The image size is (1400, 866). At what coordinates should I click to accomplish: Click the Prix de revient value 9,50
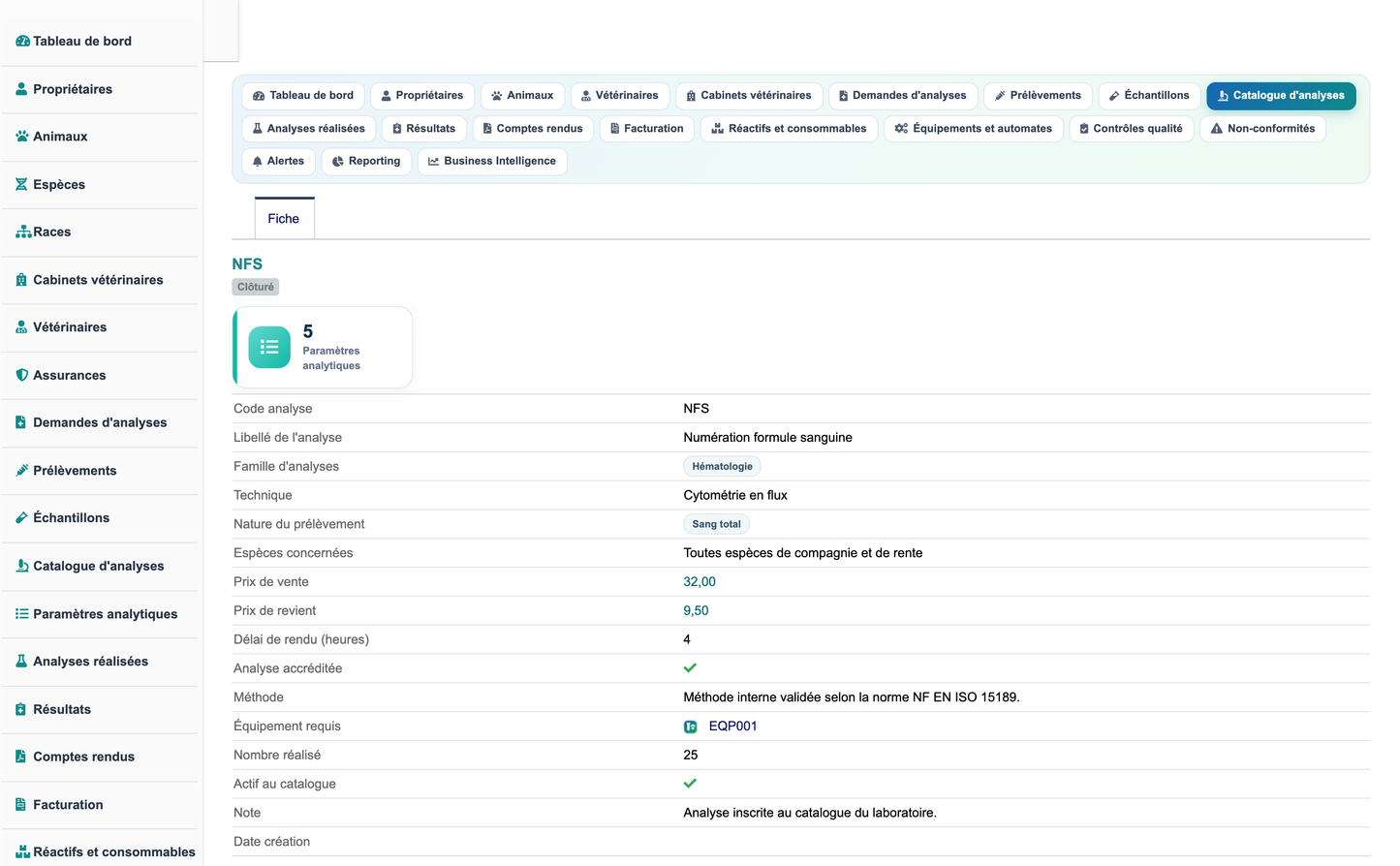click(696, 611)
